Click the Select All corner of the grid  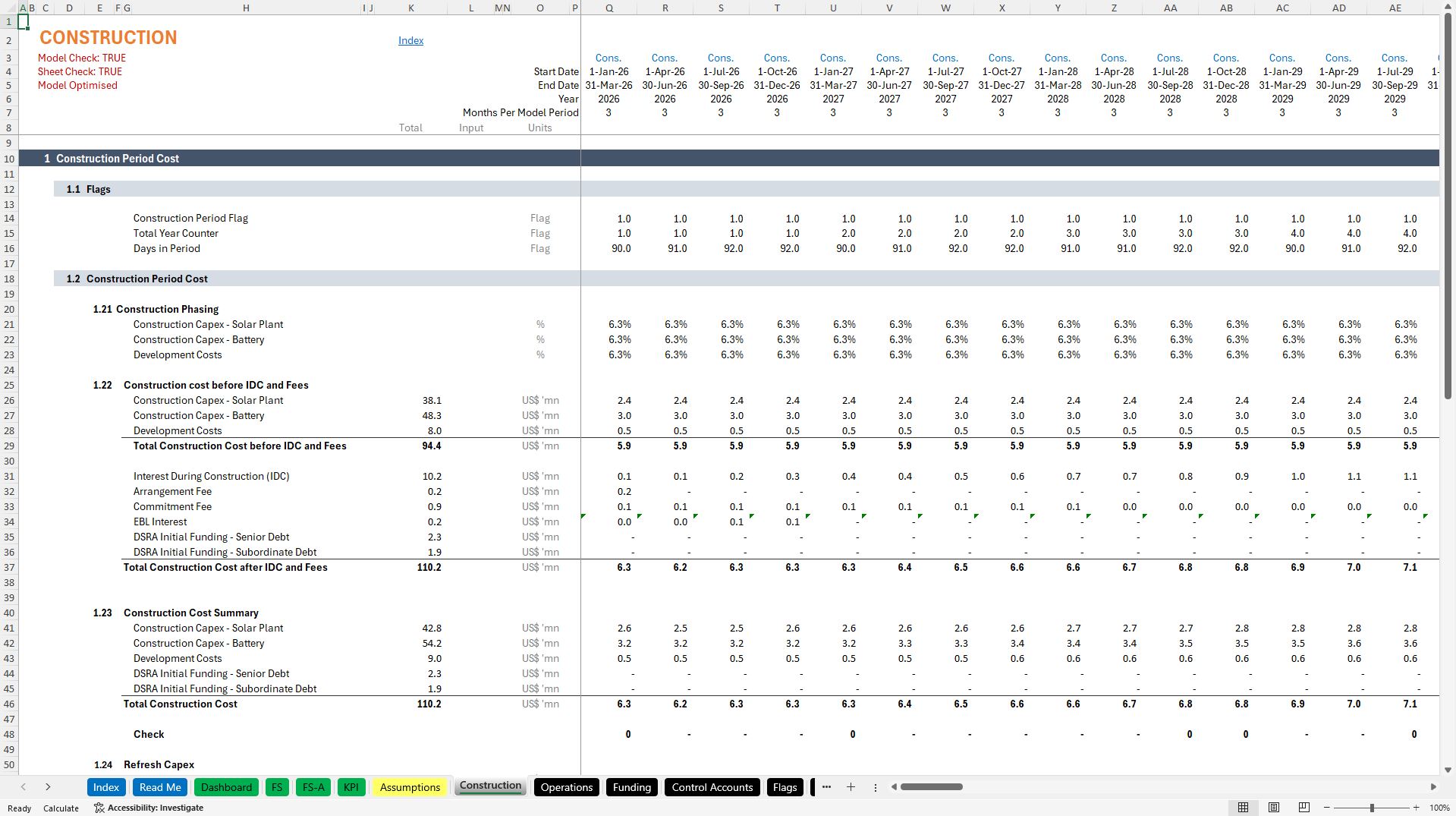click(9, 8)
